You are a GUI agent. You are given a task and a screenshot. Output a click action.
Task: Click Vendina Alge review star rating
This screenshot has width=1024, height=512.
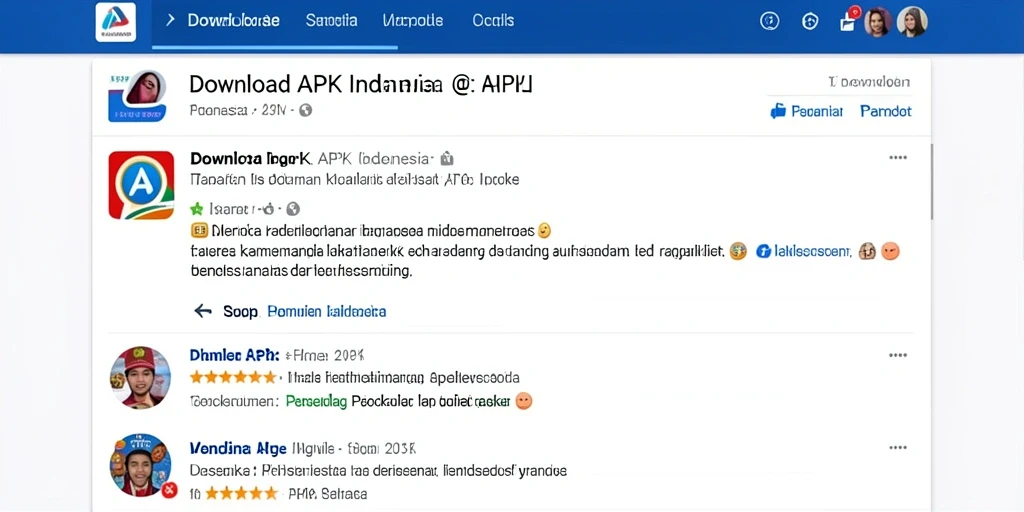click(243, 493)
